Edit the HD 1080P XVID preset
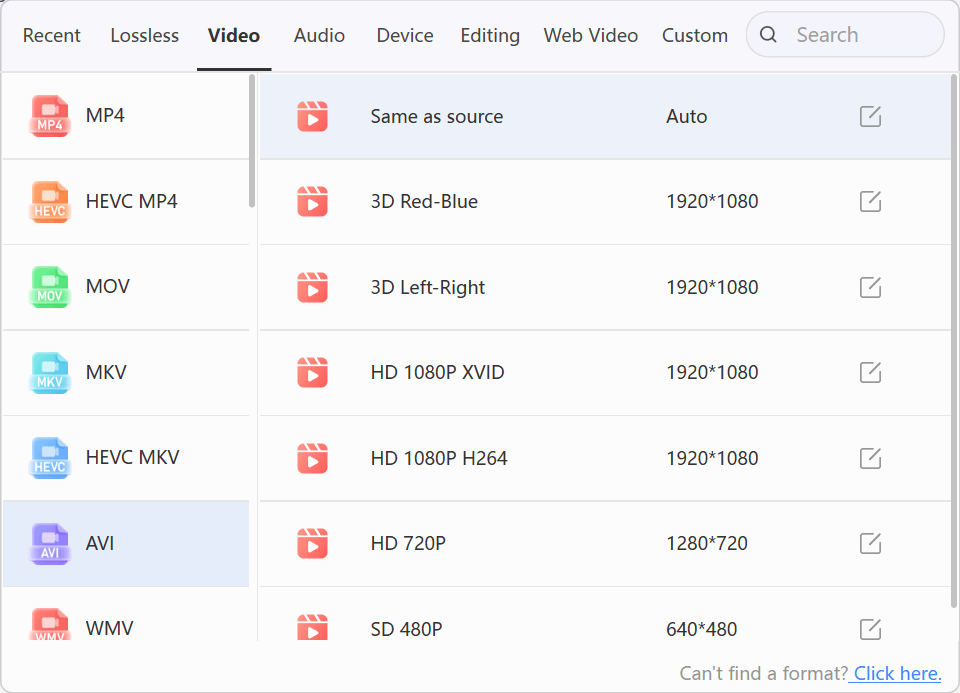Viewport: 960px width, 693px height. tap(870, 372)
